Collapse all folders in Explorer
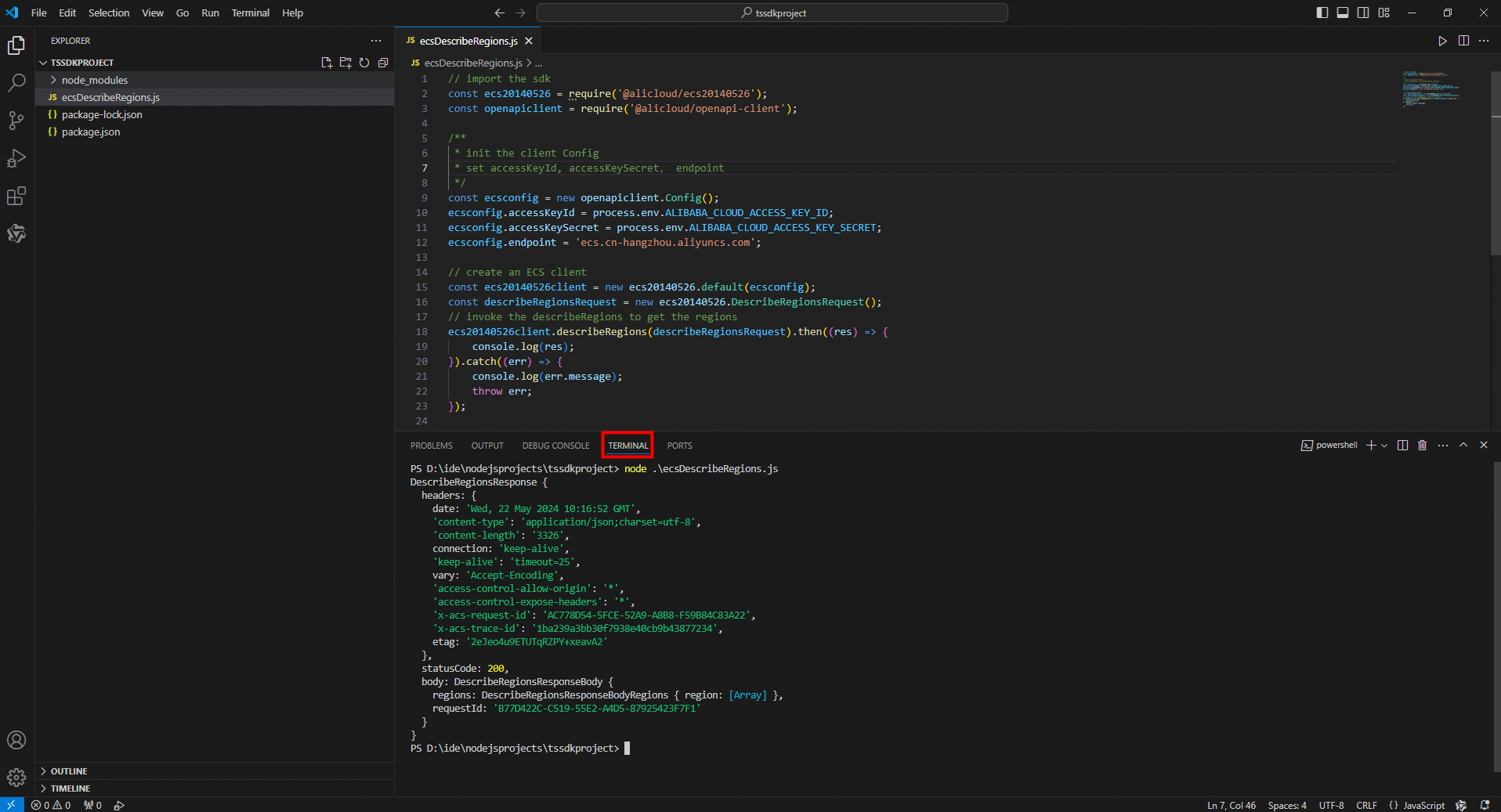This screenshot has width=1501, height=812. (383, 63)
